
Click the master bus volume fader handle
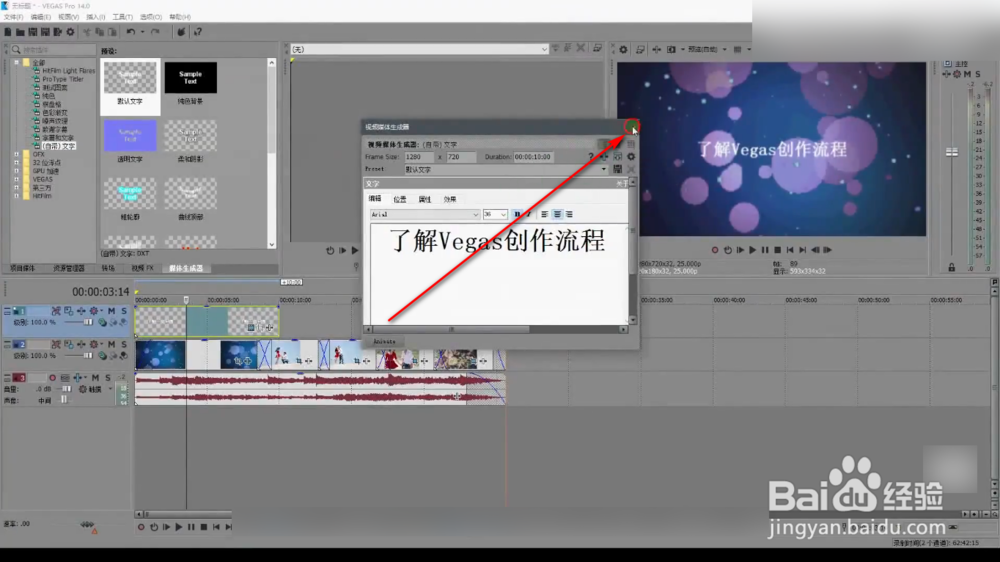click(x=952, y=152)
